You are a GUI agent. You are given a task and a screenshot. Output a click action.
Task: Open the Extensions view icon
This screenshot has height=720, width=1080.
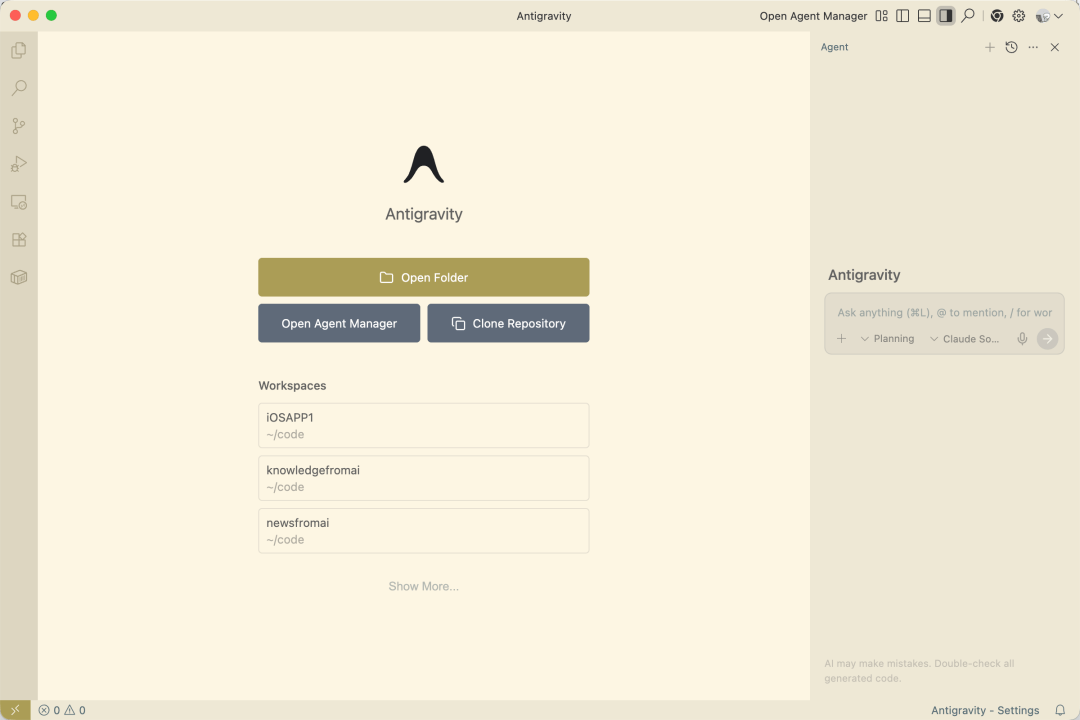(x=18, y=240)
